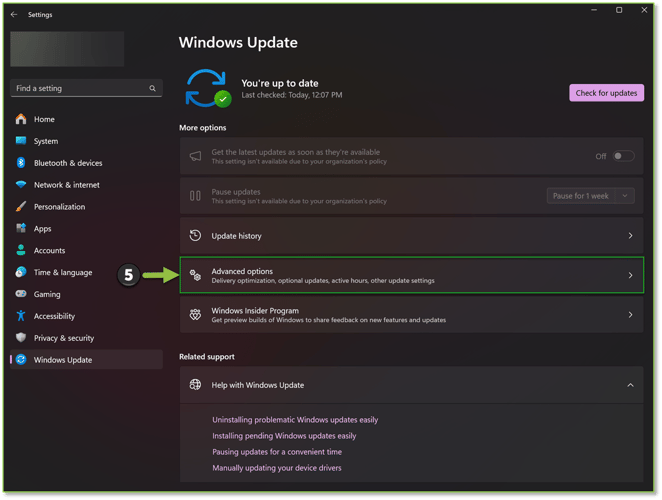Select Time & language category

pos(86,272)
